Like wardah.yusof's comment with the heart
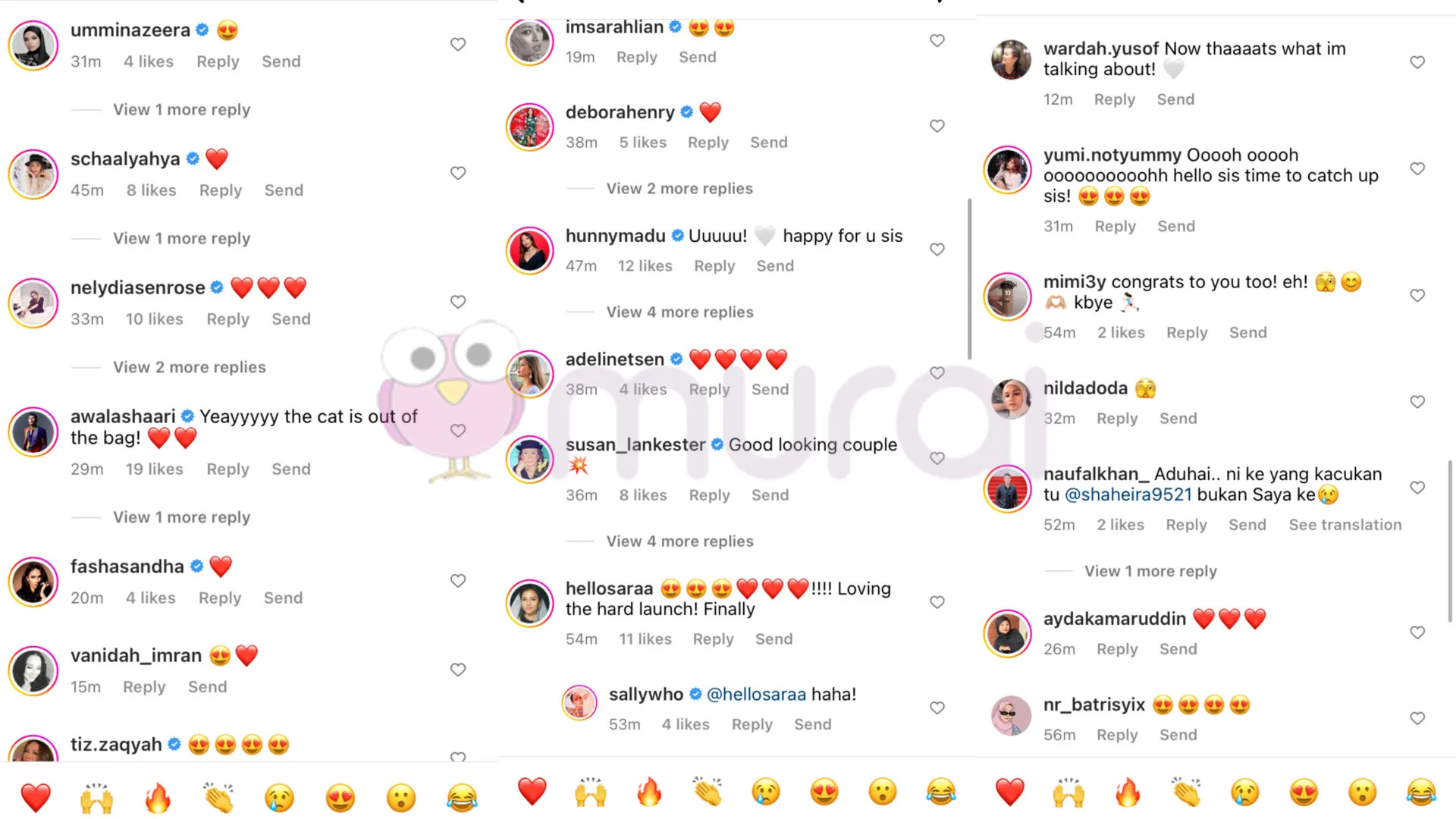1456x819 pixels. coord(1417,62)
